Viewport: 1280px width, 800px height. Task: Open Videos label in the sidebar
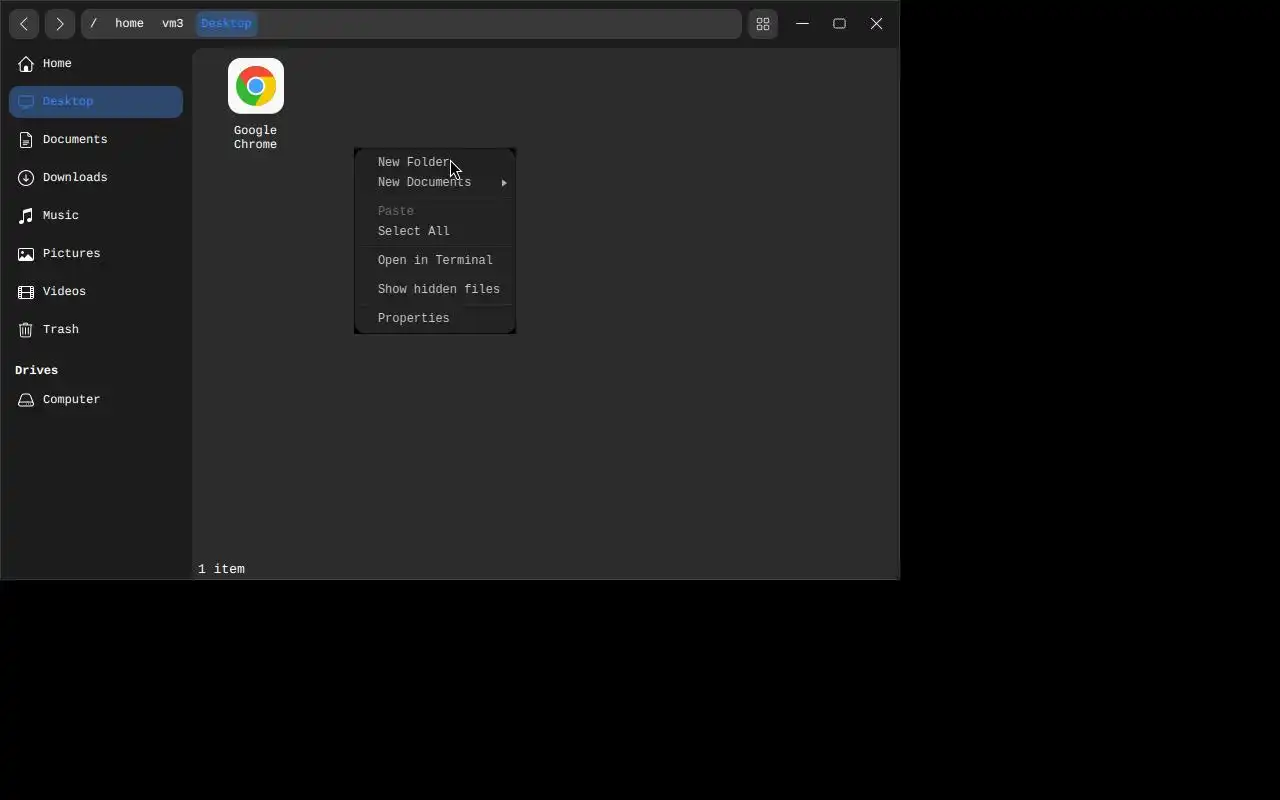click(x=64, y=292)
